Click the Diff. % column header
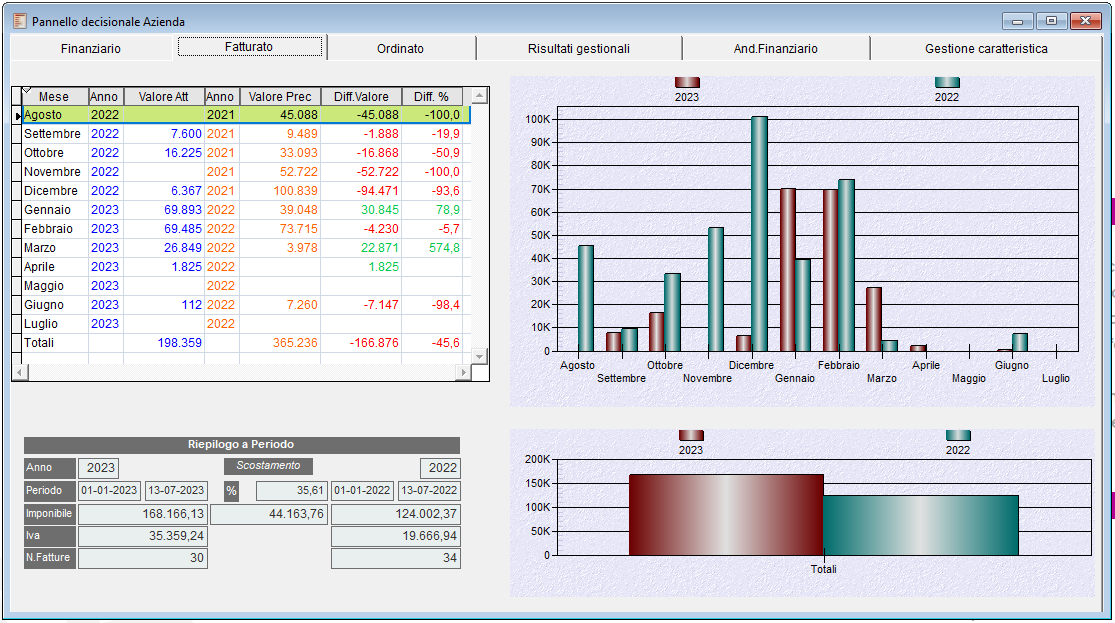Screen dimensions: 1115x623 431,97
